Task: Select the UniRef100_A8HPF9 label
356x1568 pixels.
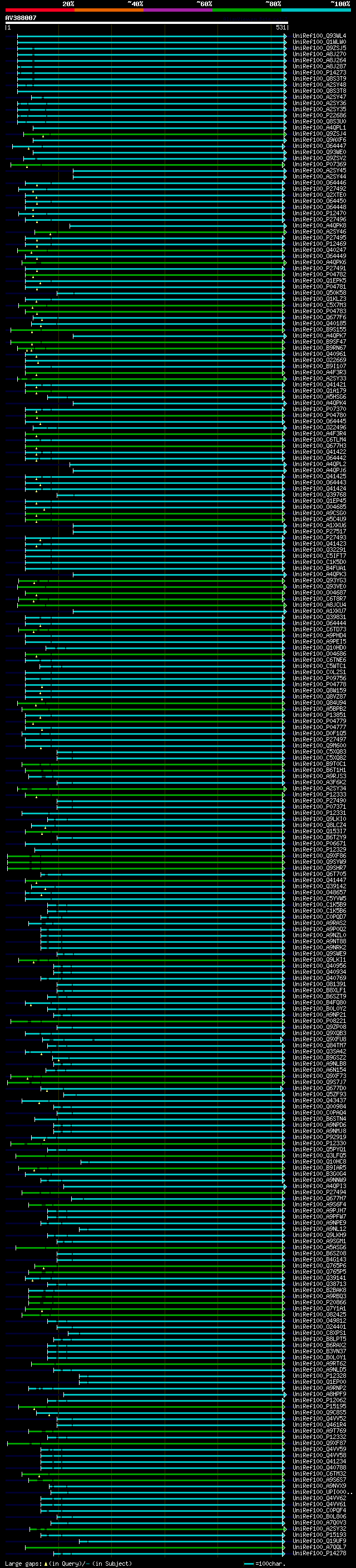Action: (319, 1394)
